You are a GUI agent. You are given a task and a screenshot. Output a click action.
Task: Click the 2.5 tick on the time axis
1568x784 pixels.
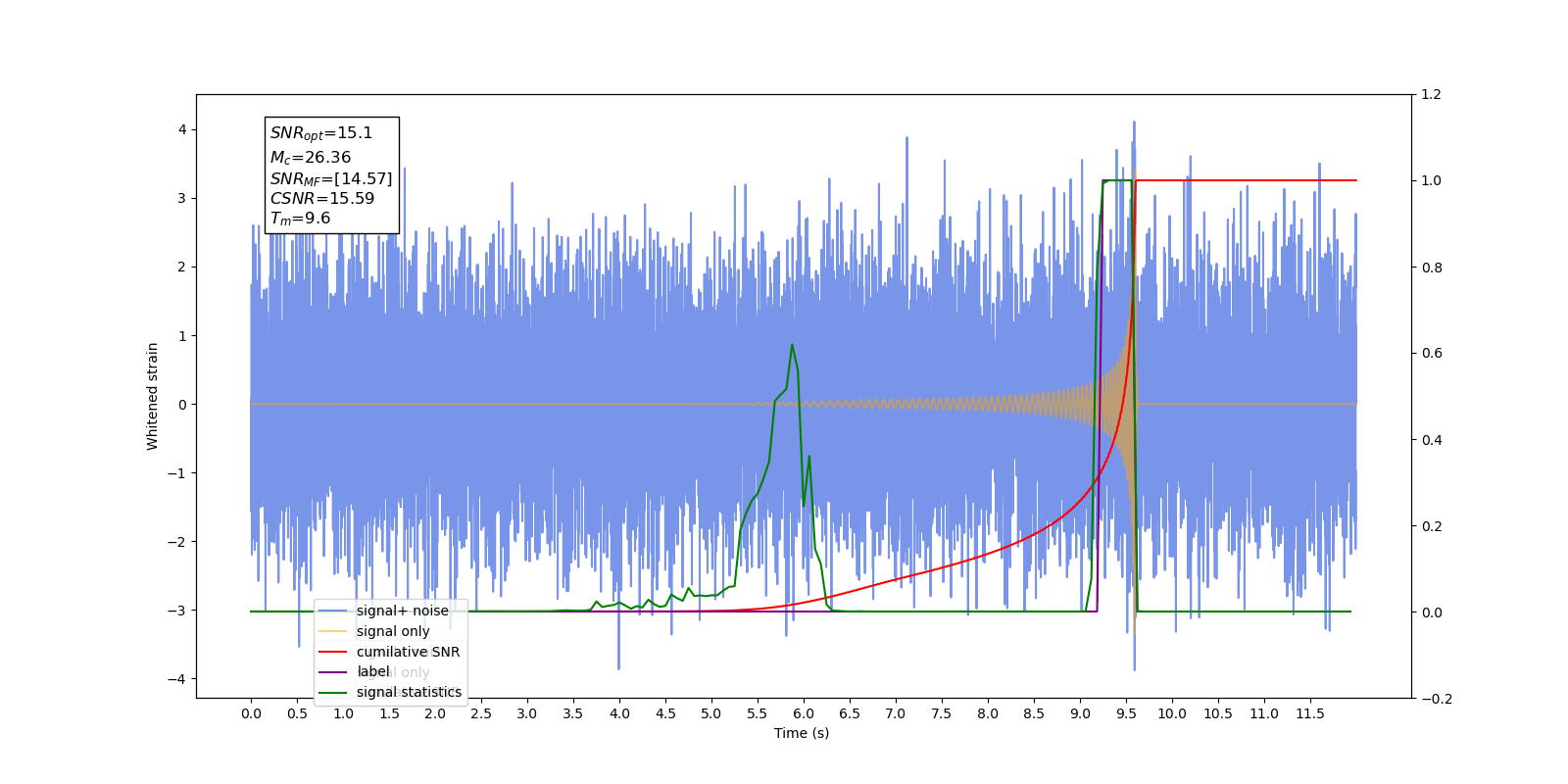click(x=481, y=713)
